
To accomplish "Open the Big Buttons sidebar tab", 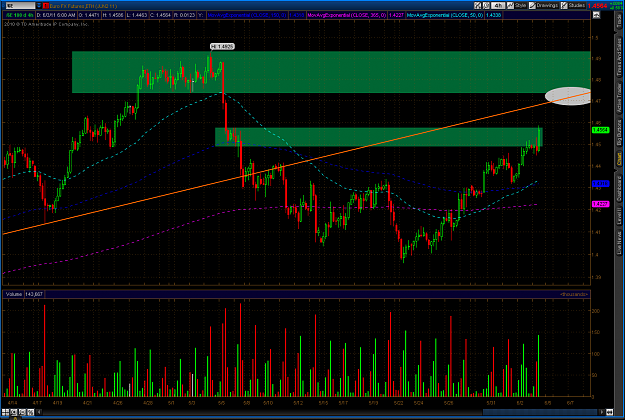I will [619, 133].
